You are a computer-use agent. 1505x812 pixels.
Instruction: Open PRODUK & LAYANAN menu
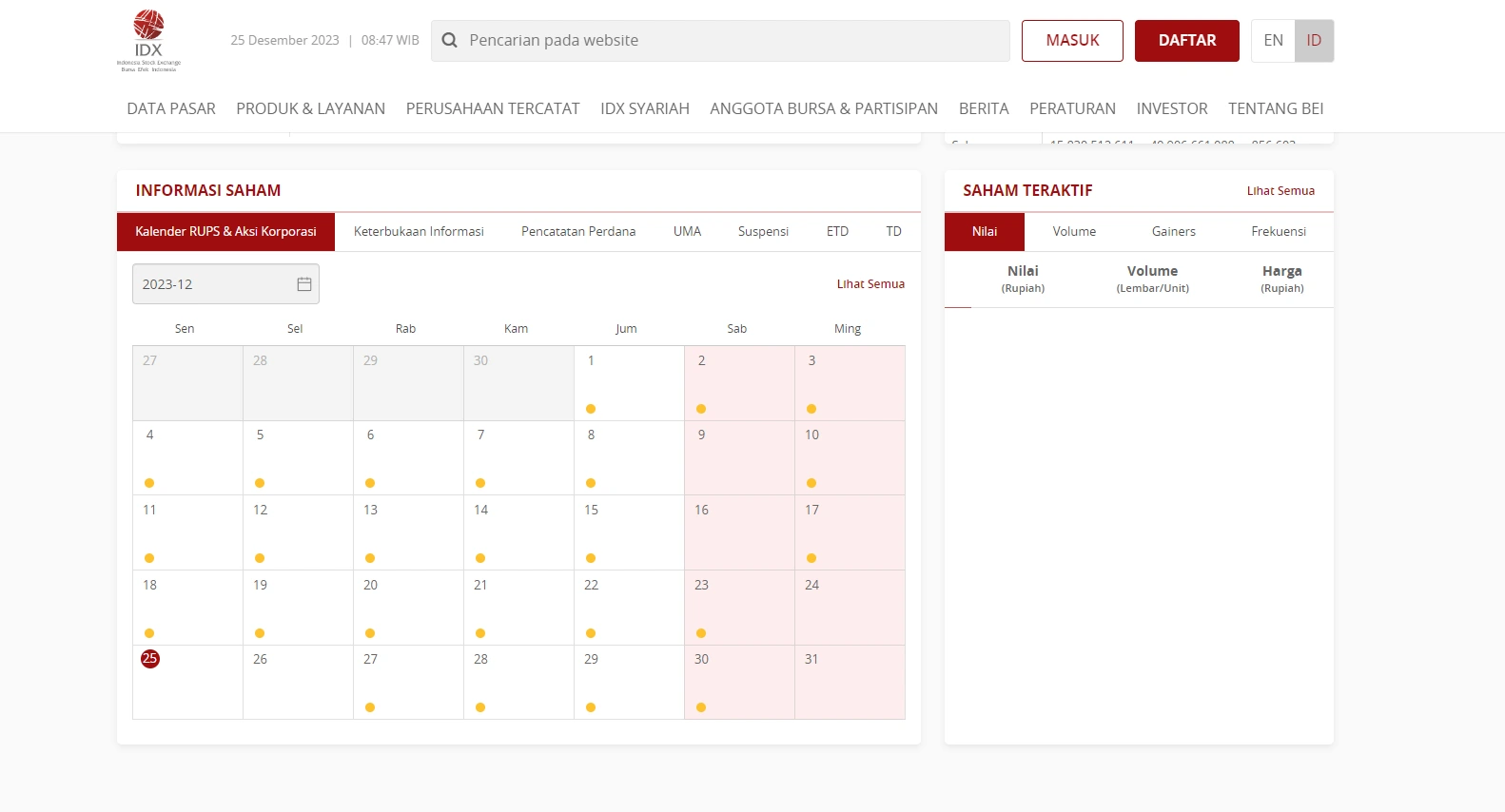[311, 108]
